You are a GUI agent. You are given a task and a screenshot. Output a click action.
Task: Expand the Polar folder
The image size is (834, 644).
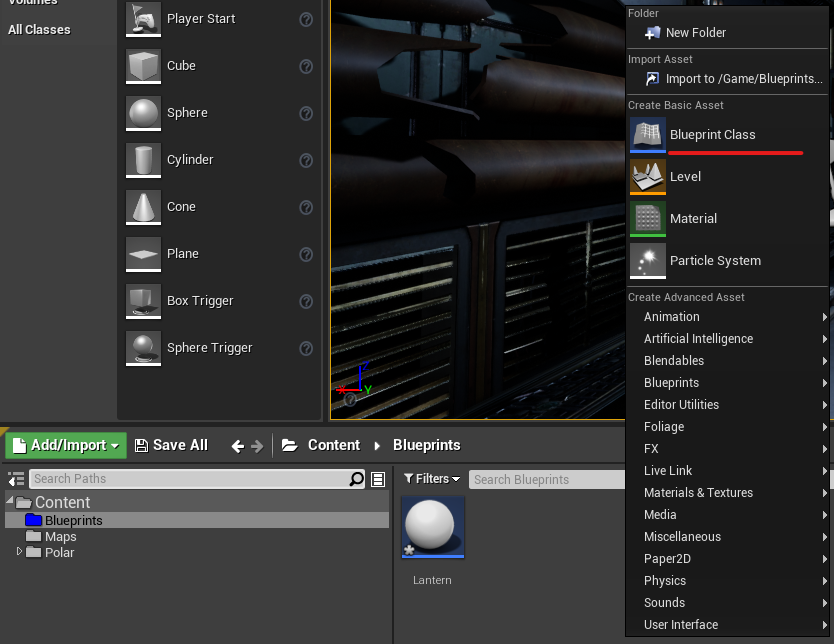(x=19, y=551)
